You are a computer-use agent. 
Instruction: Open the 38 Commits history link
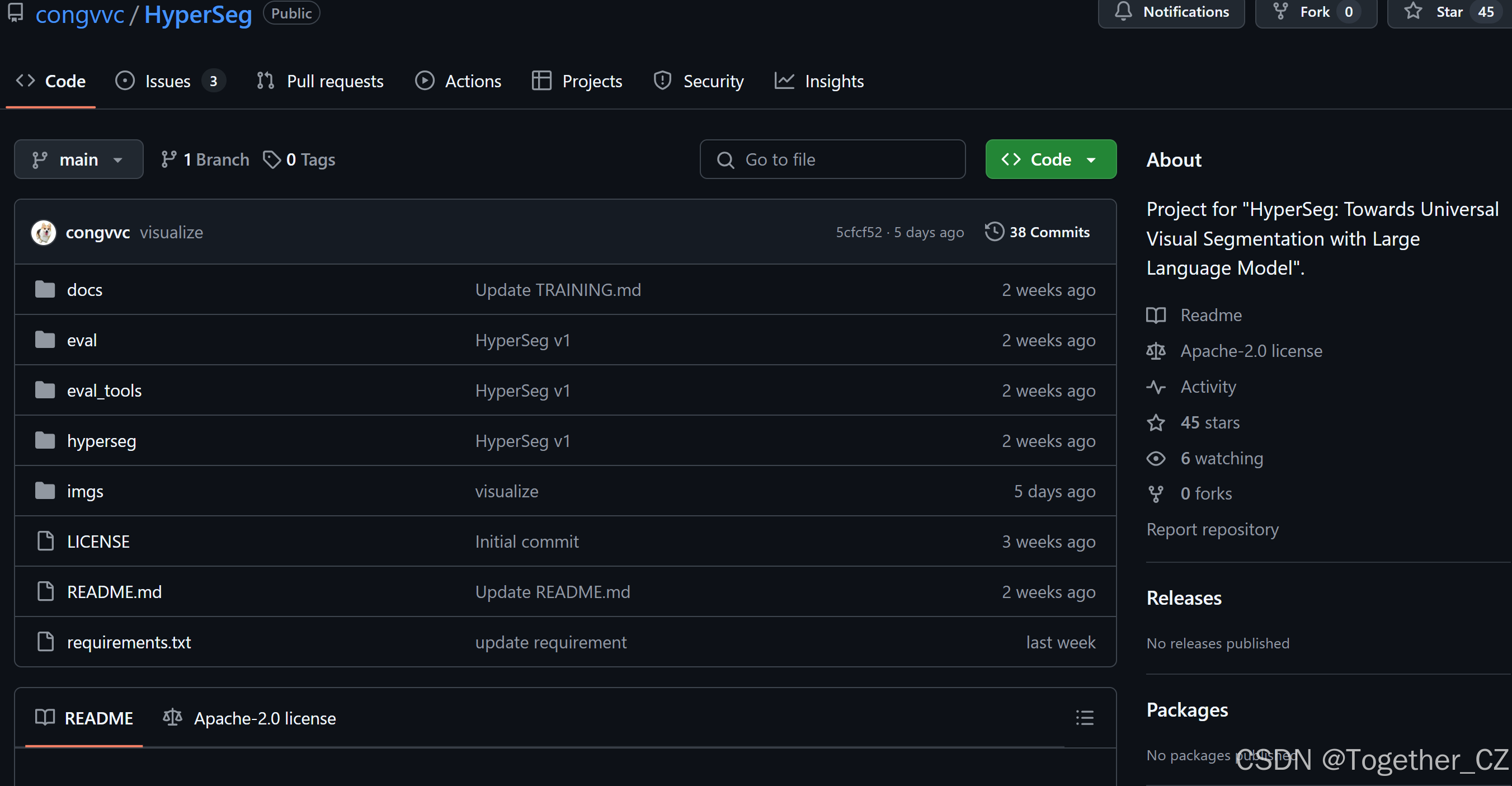[1049, 232]
